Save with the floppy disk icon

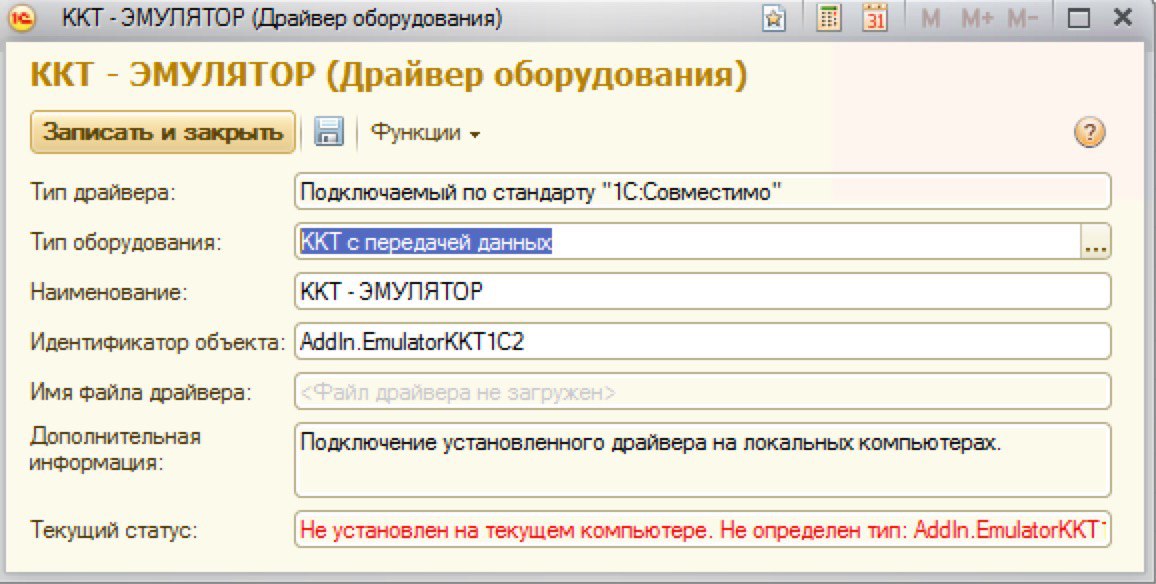tap(329, 132)
